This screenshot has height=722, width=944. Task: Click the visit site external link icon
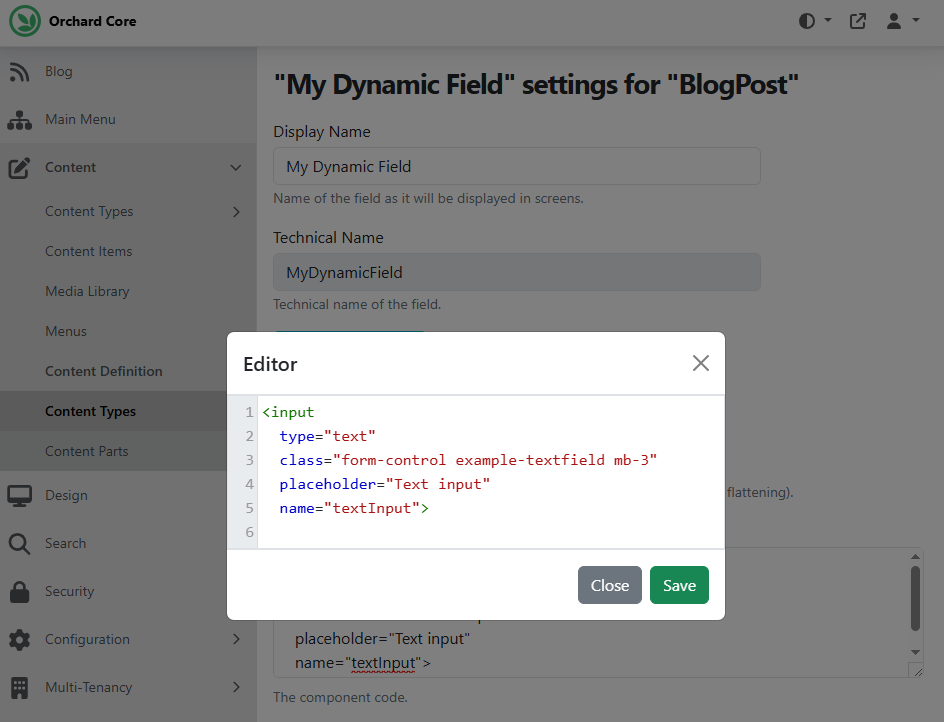857,21
